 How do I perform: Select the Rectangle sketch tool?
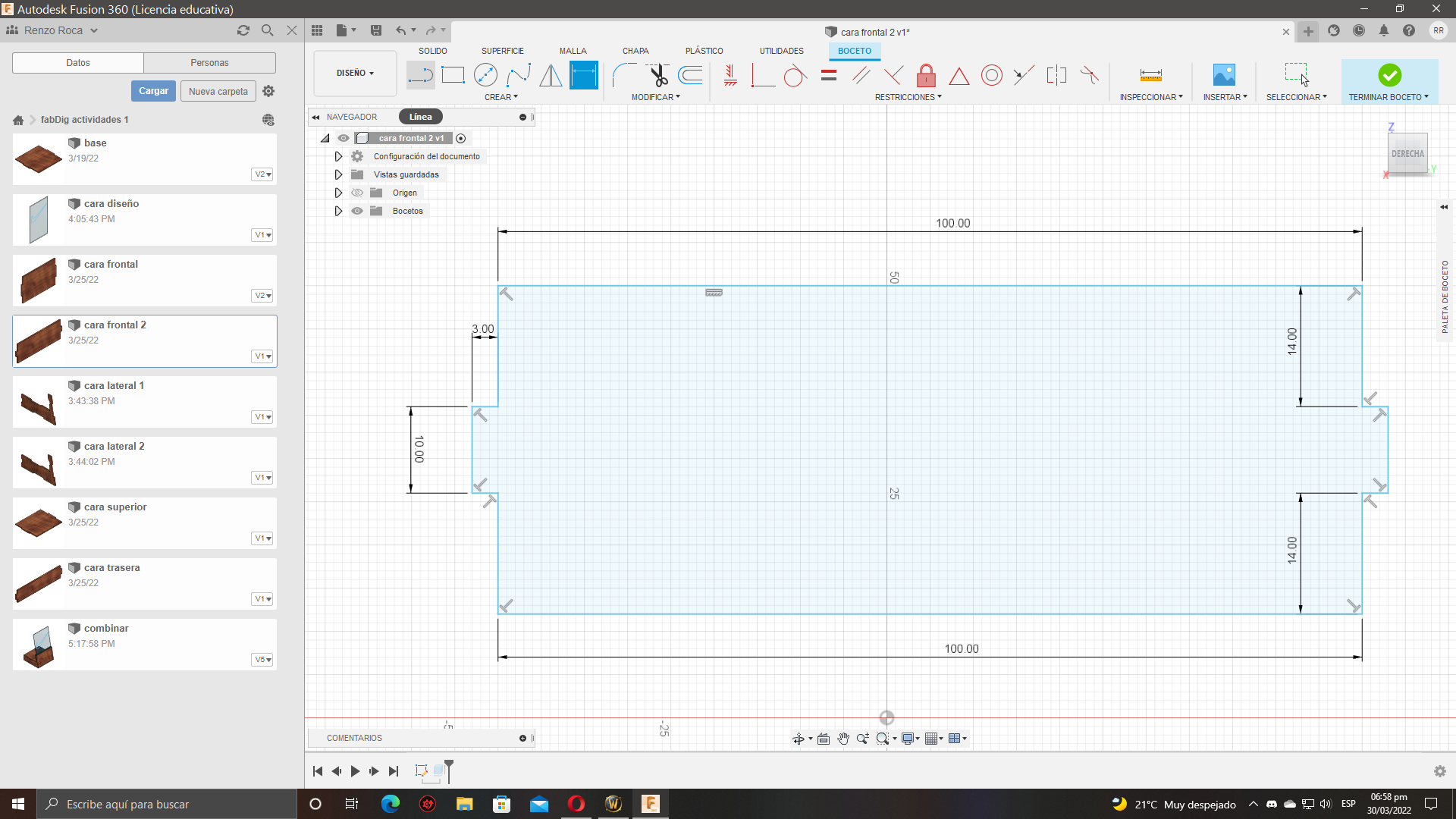tap(453, 75)
